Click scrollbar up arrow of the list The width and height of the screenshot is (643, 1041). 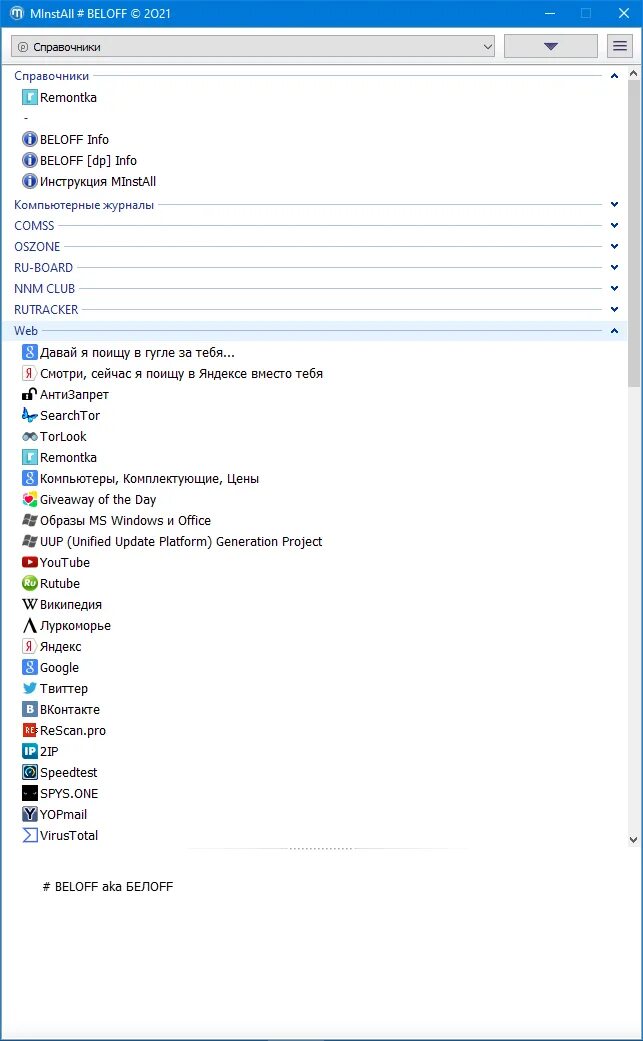point(634,74)
